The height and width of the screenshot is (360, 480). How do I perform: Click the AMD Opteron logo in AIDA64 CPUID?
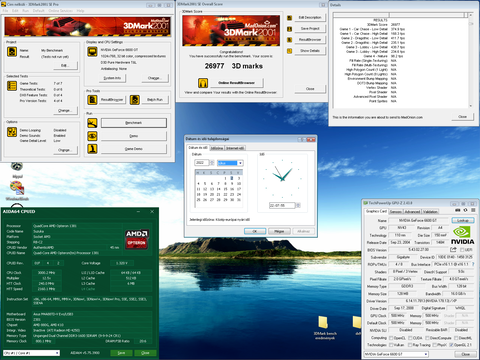coord(137,238)
